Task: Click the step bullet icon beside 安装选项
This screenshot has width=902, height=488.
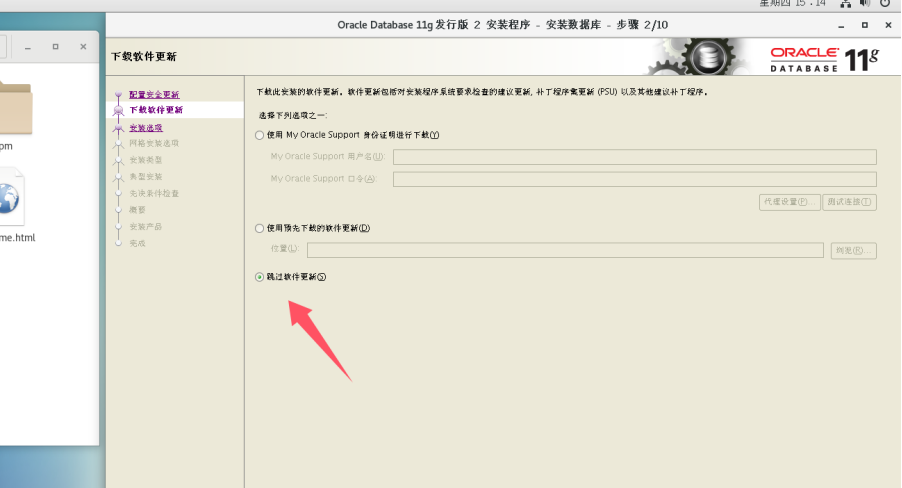Action: click(119, 128)
